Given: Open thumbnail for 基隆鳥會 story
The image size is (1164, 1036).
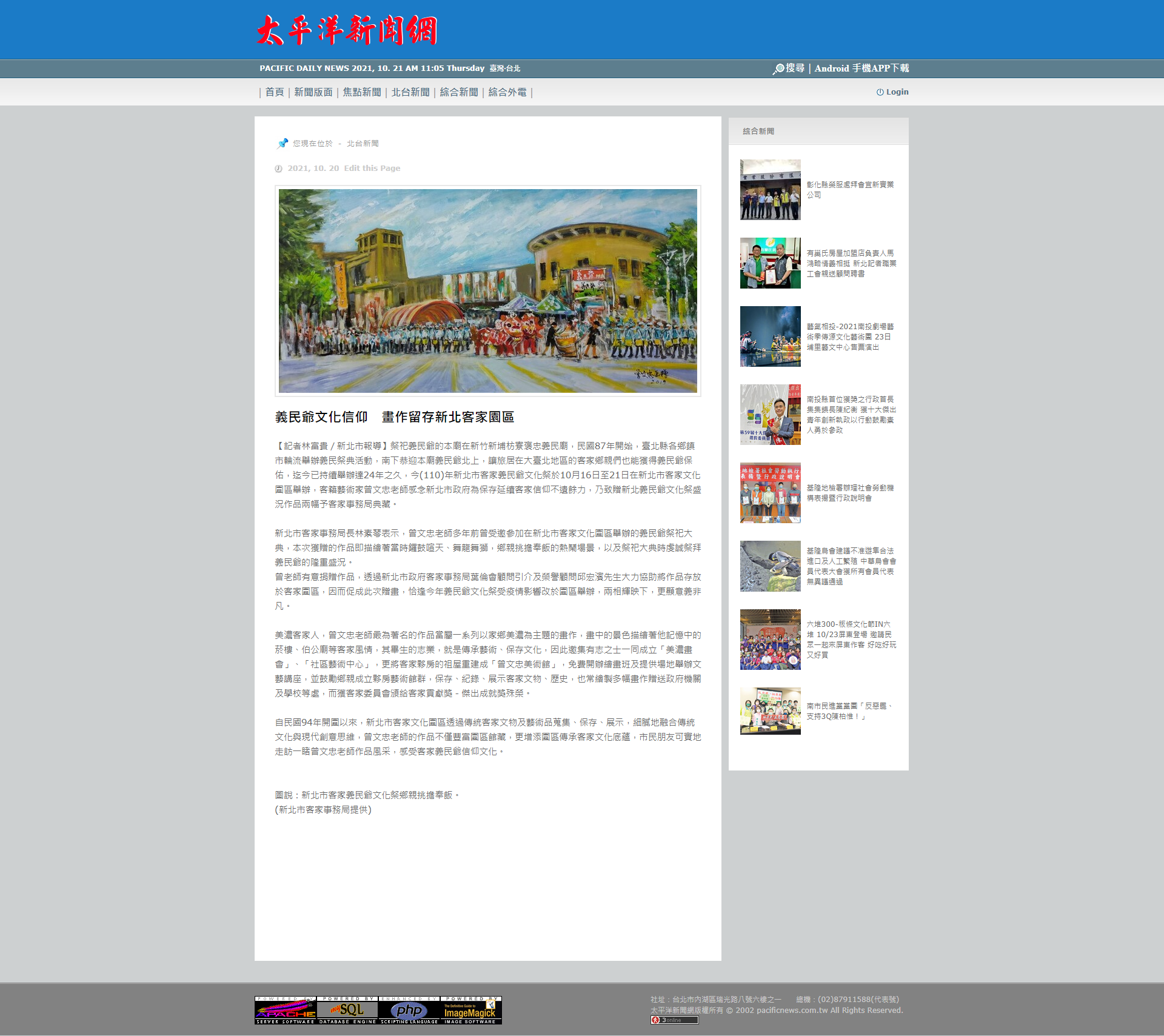Looking at the screenshot, I should (x=770, y=566).
